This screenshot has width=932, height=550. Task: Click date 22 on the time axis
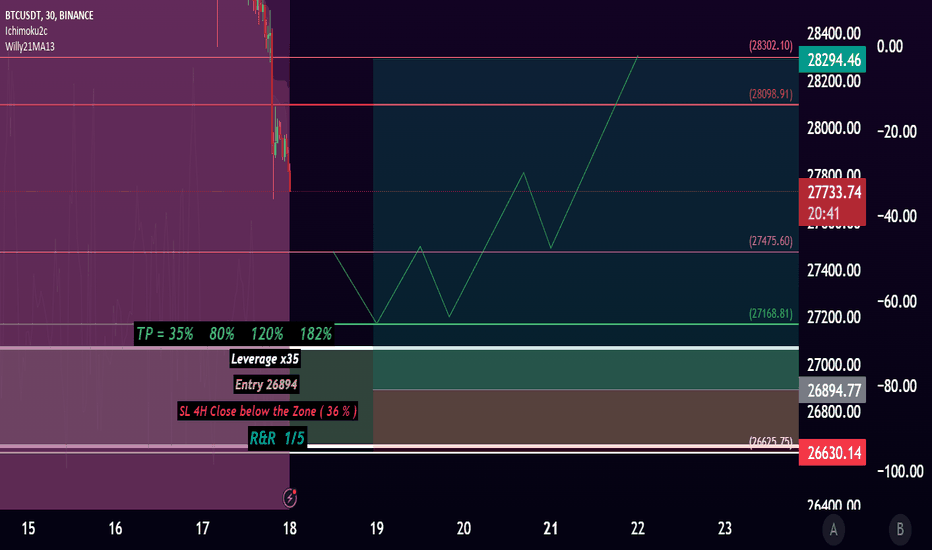(x=638, y=528)
